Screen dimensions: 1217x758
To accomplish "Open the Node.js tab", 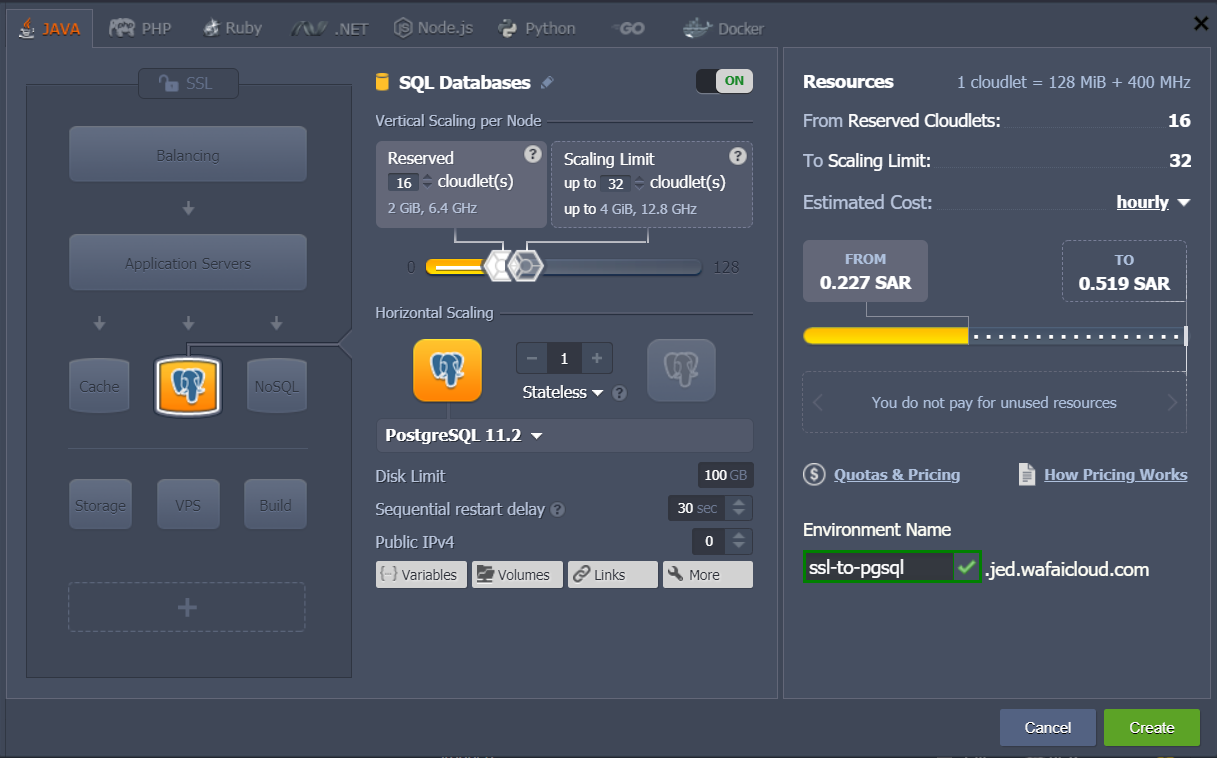I will [433, 28].
